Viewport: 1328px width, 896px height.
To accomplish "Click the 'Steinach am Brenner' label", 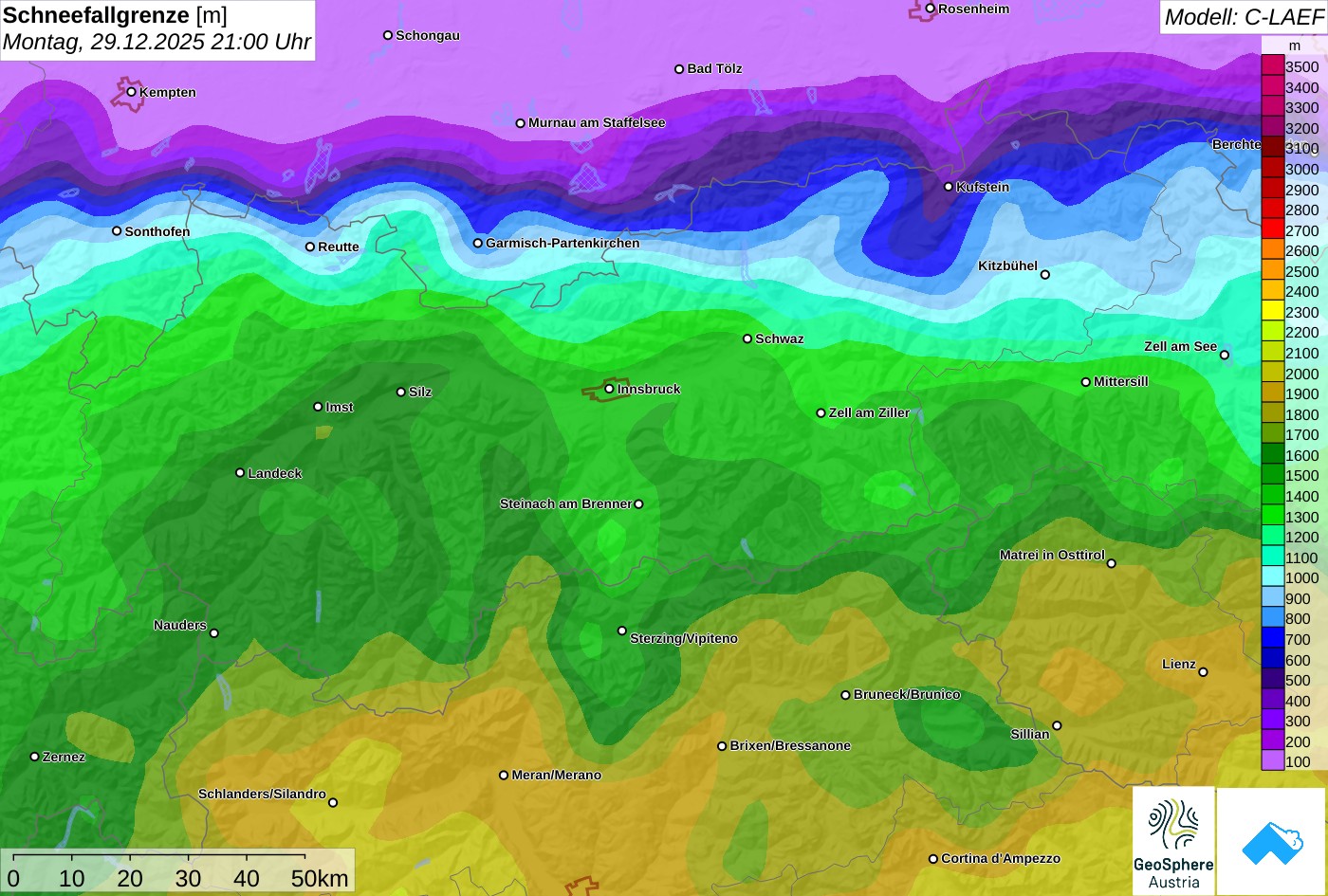I will 565,503.
